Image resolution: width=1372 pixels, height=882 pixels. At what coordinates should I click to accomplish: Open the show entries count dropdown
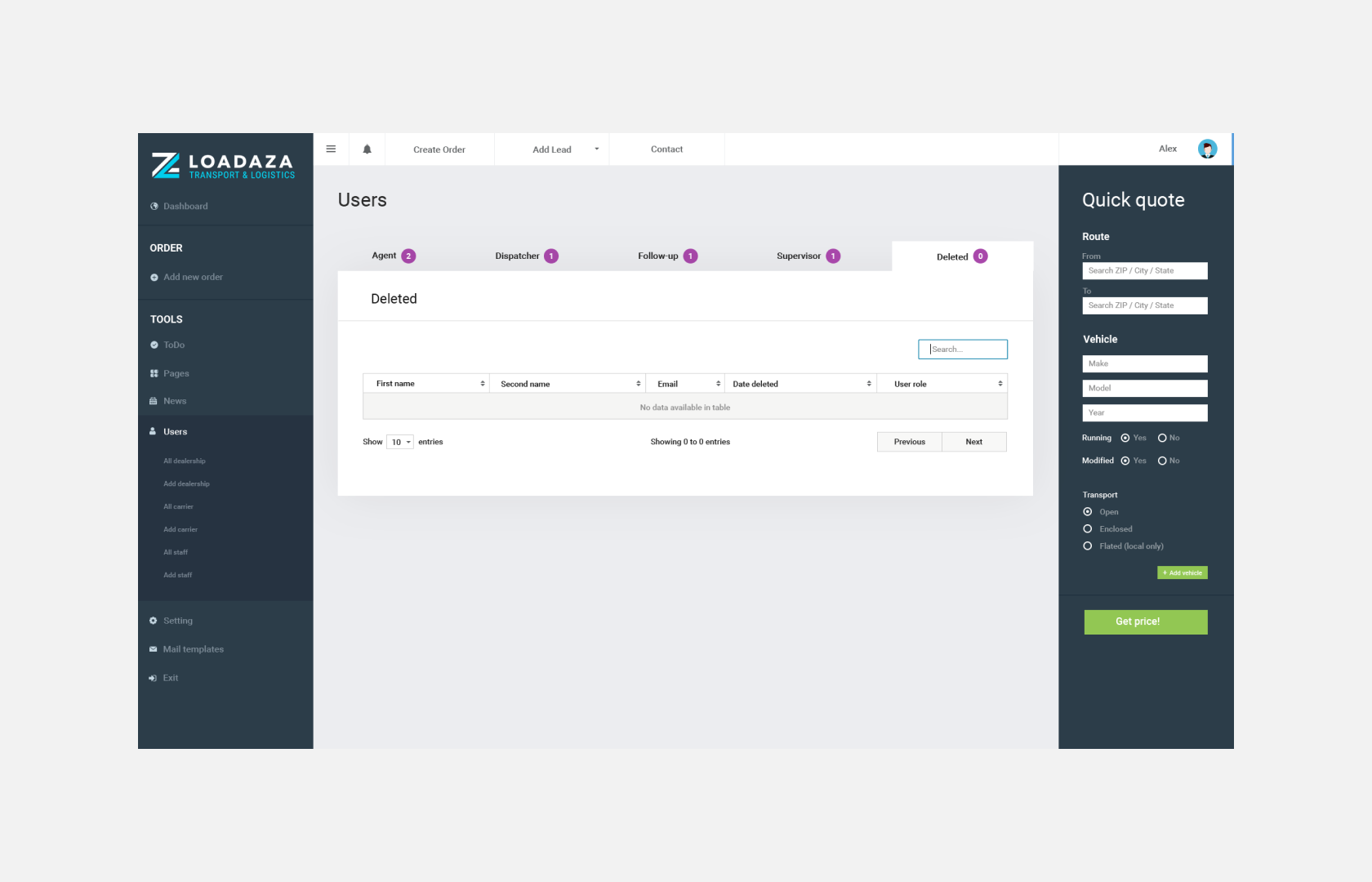(399, 442)
